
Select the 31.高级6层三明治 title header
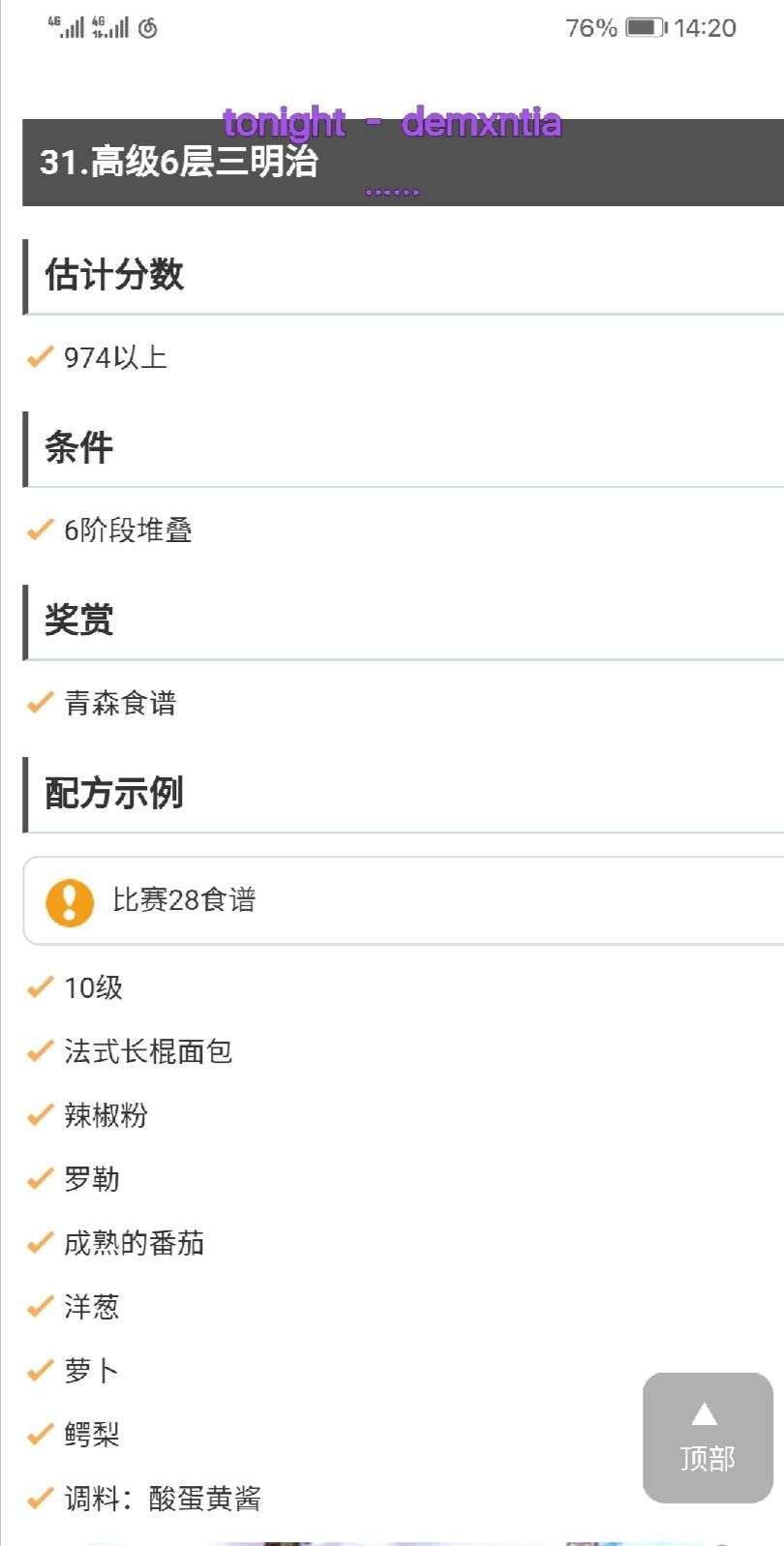[179, 163]
